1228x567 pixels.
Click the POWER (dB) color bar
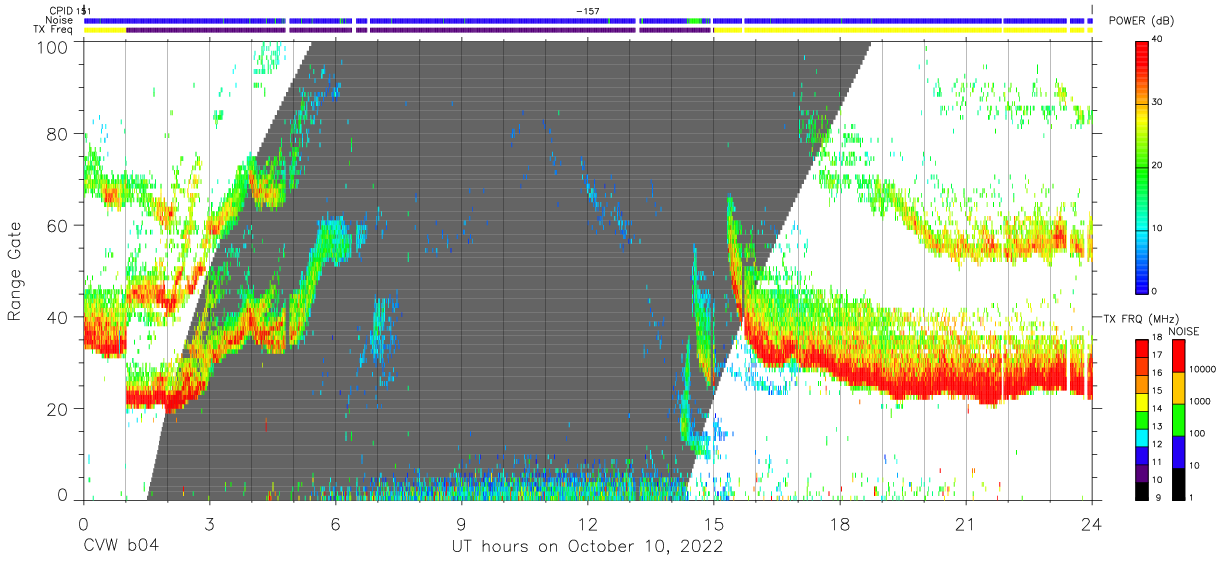point(1141,166)
